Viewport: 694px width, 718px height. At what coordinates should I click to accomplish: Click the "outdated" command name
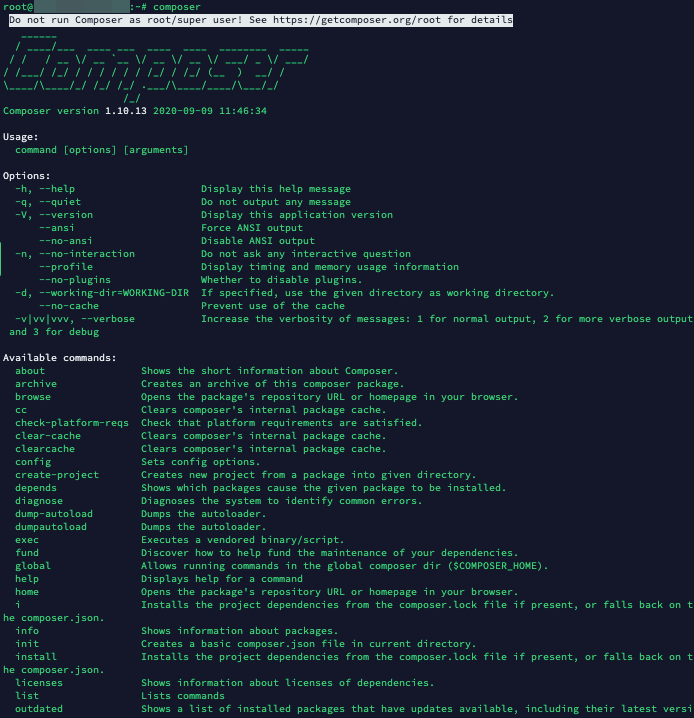click(x=39, y=709)
